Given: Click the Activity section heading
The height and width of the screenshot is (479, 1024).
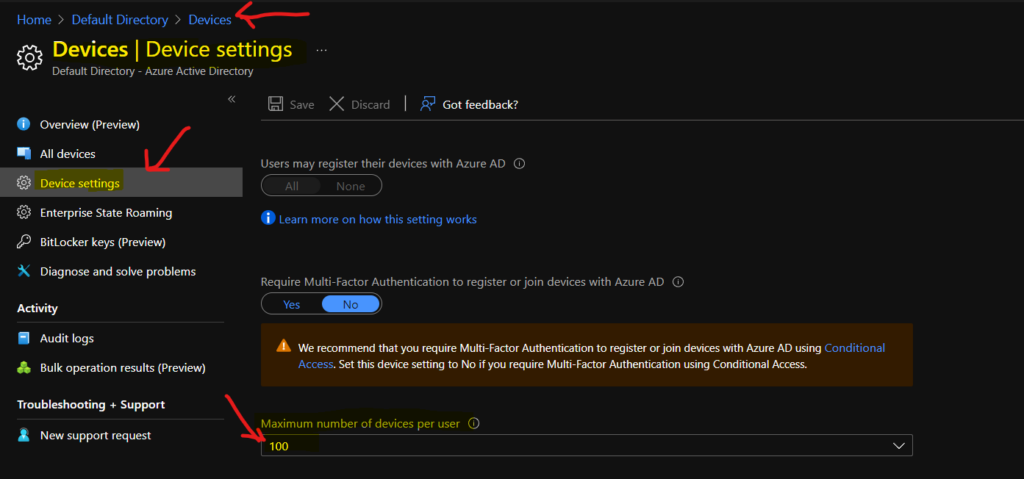Looking at the screenshot, I should (37, 308).
